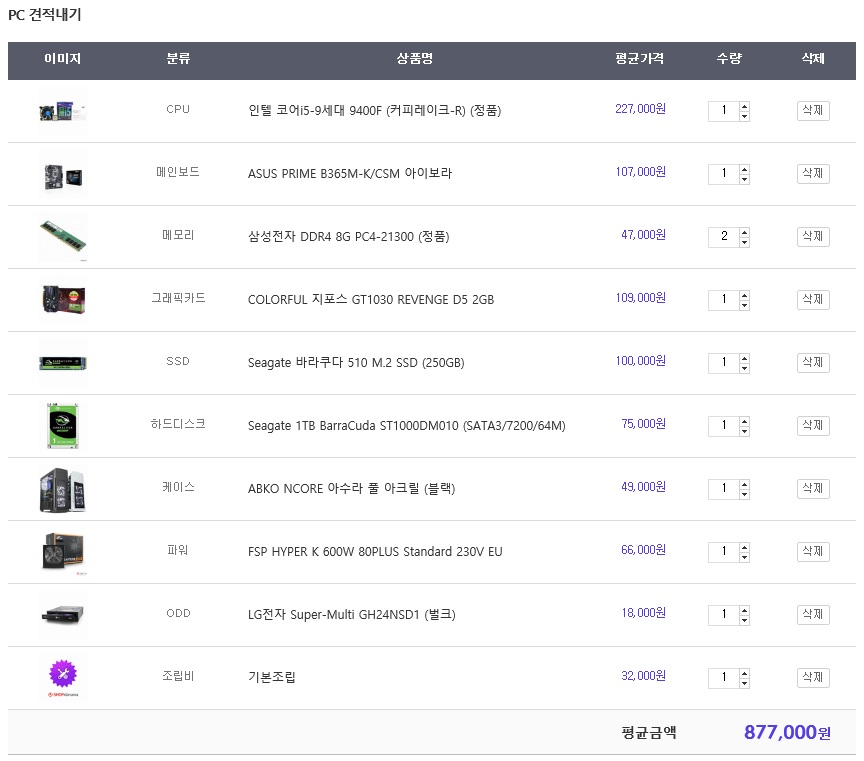
Task: Open Seagate 1TB BarraCuda ST1000DM010 product
Action: [x=407, y=425]
